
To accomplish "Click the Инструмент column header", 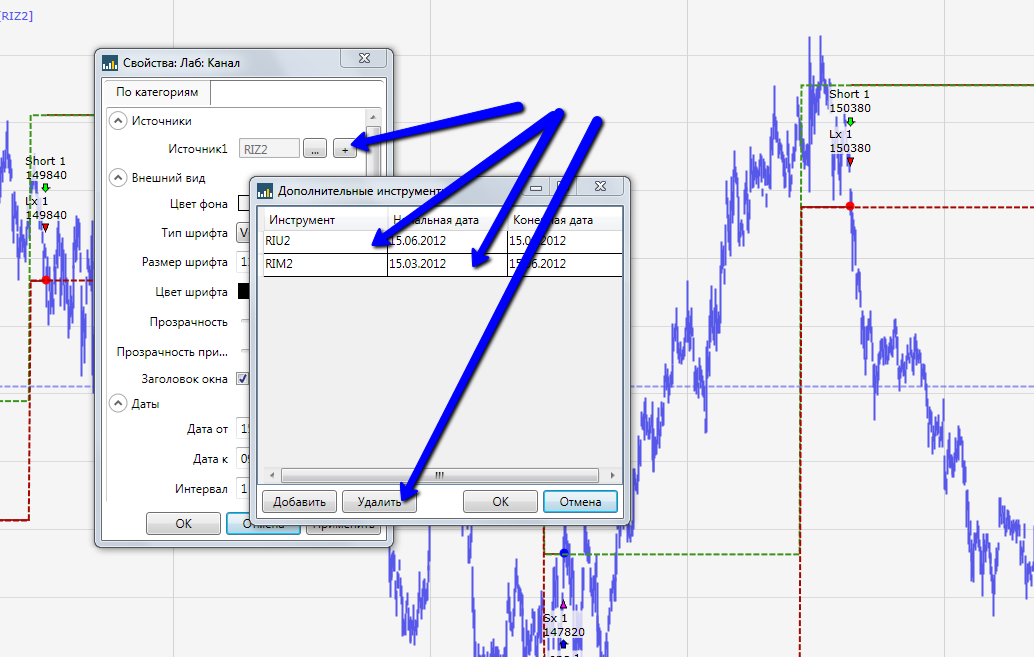I will (302, 220).
